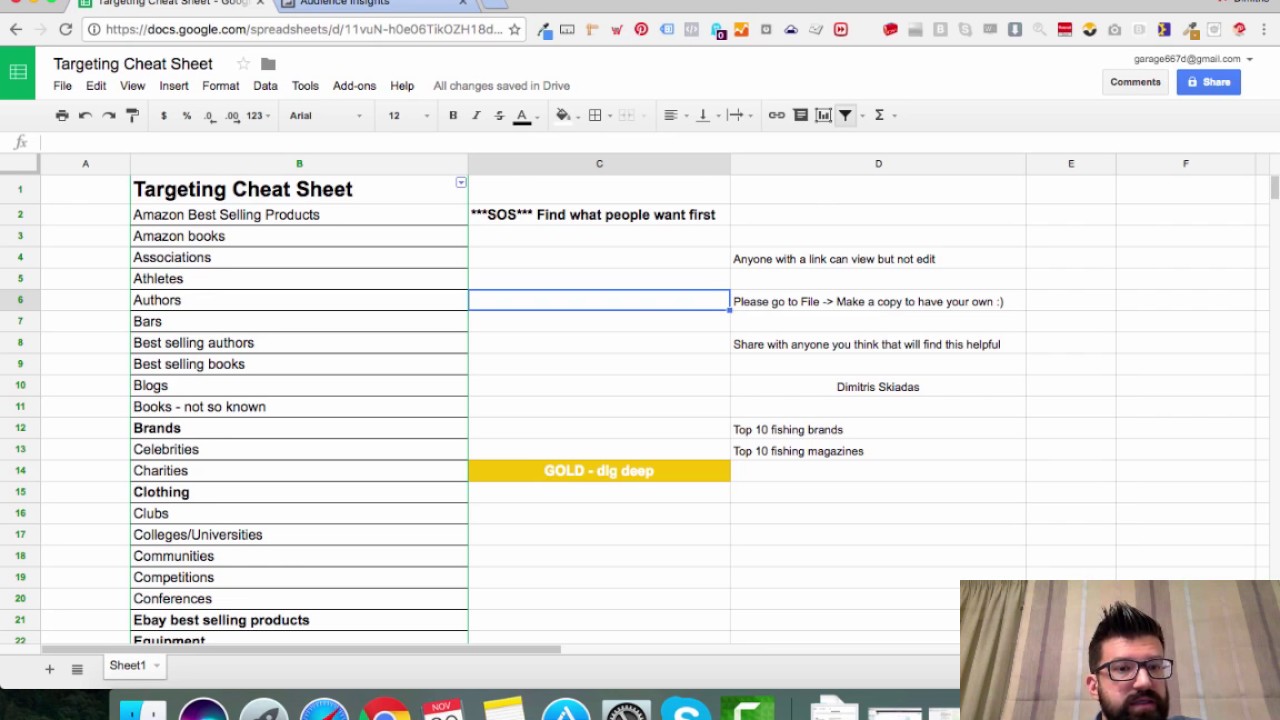Viewport: 1280px width, 720px height.
Task: Open fill color paint bucket
Action: click(x=563, y=116)
